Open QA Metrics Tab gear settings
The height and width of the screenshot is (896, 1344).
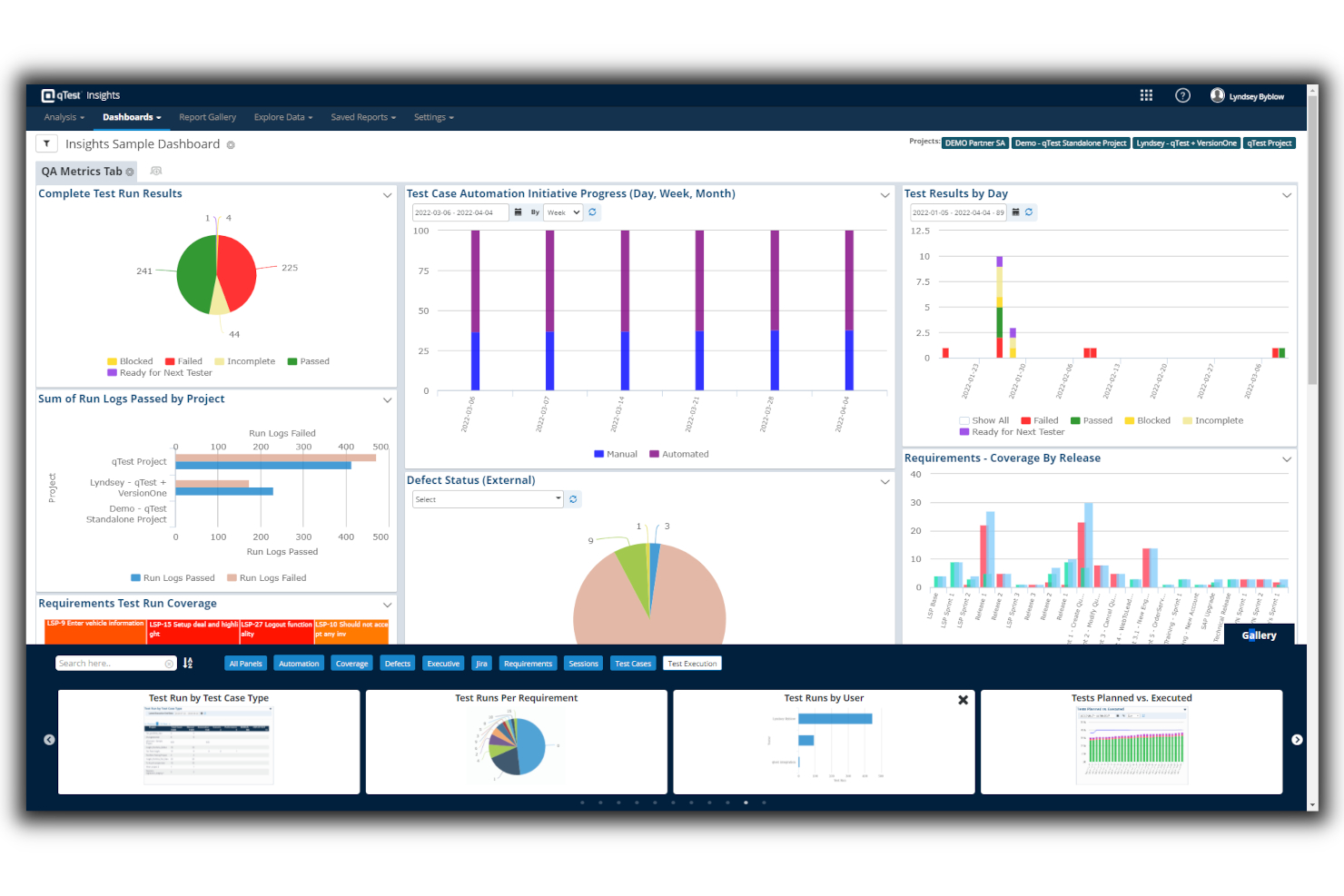130,172
